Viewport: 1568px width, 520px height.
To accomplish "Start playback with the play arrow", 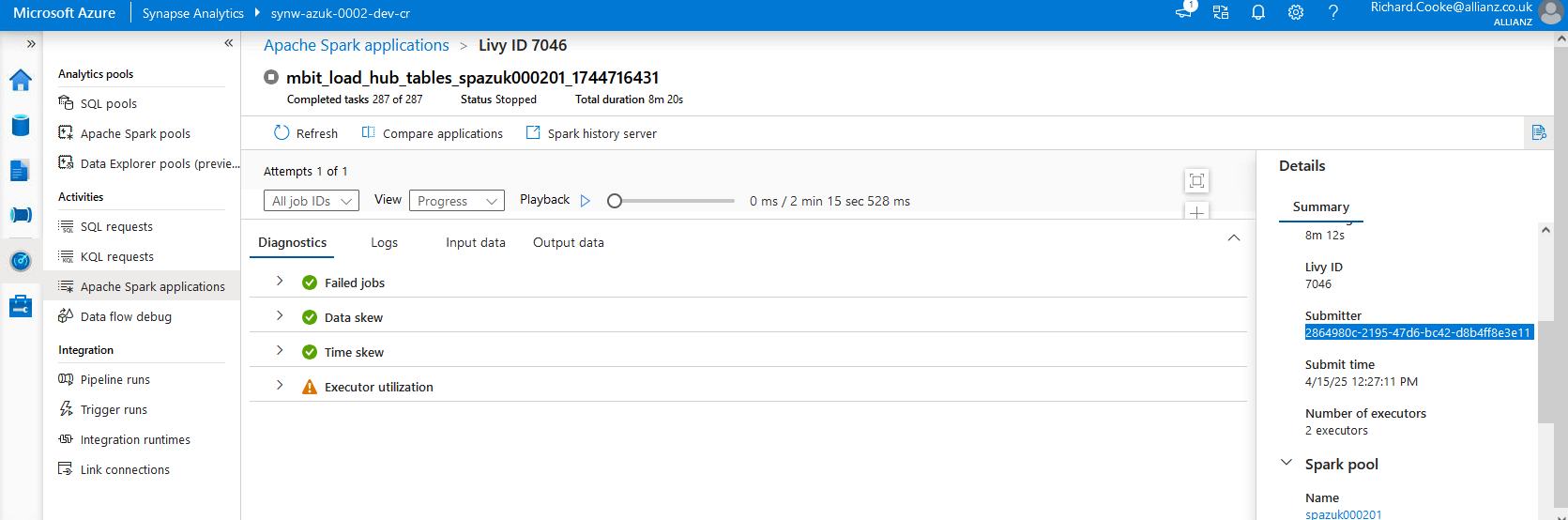I will 586,201.
